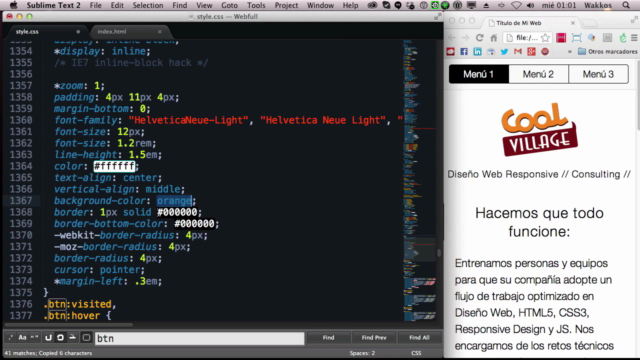The height and width of the screenshot is (360, 640).
Task: Open CSS syntax selector in status bar
Action: point(416,353)
